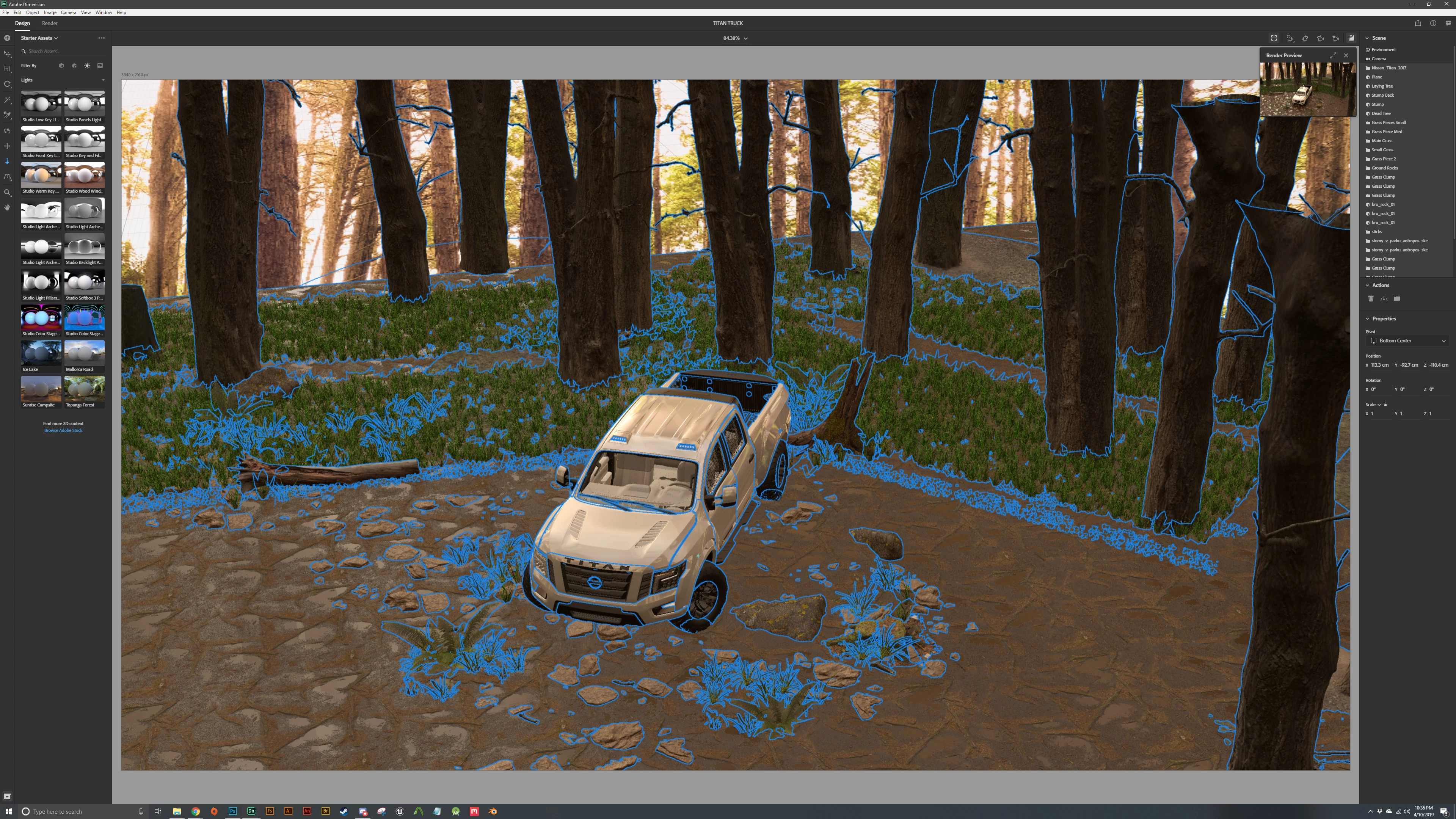The width and height of the screenshot is (1456, 819).
Task: Click the Move to Ground action icon
Action: 1384,298
